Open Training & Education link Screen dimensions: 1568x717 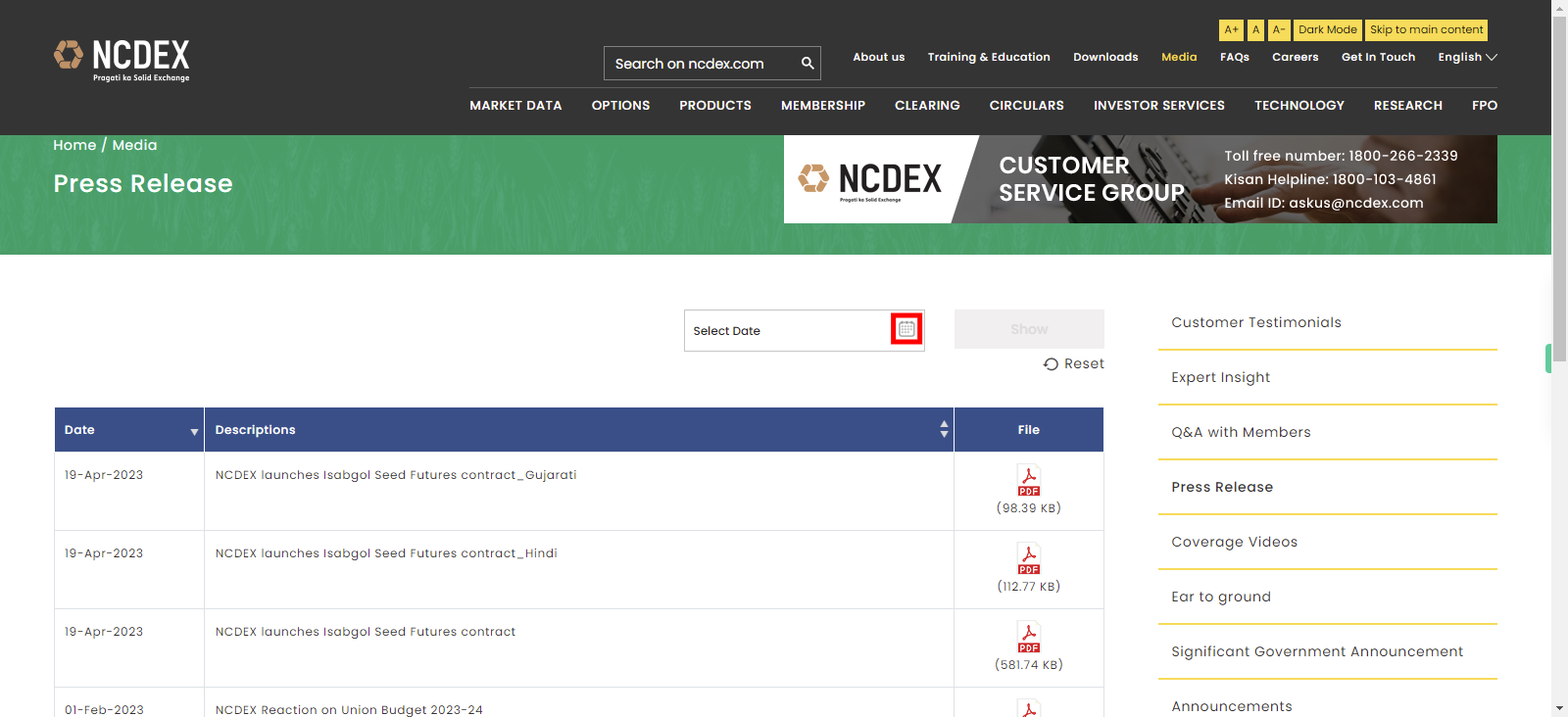click(x=989, y=57)
